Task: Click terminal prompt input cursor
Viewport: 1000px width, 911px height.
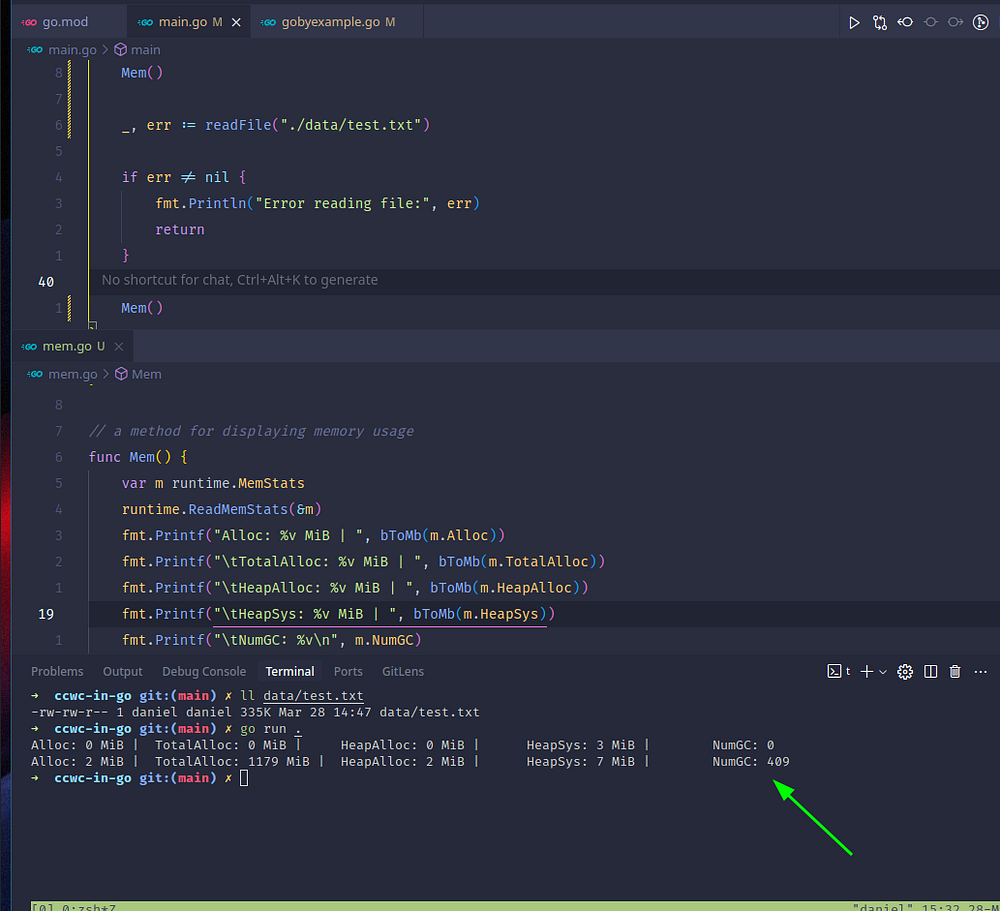Action: click(244, 778)
